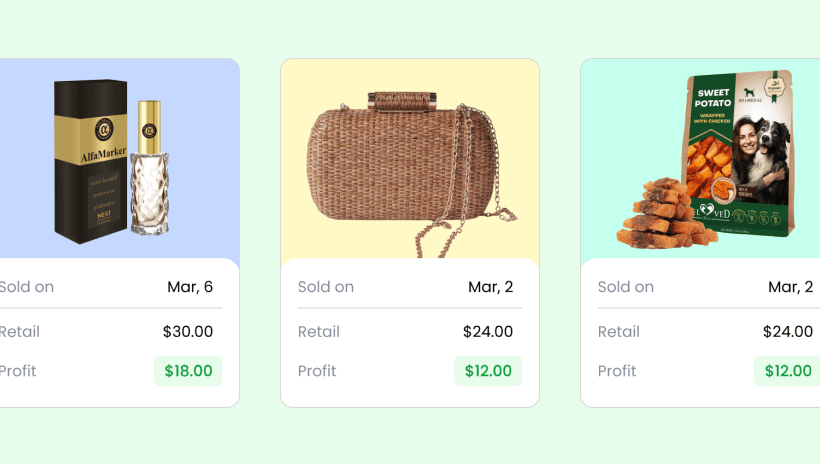Click the Retail label on clutch card
Image resolution: width=820 pixels, height=464 pixels.
tap(318, 332)
